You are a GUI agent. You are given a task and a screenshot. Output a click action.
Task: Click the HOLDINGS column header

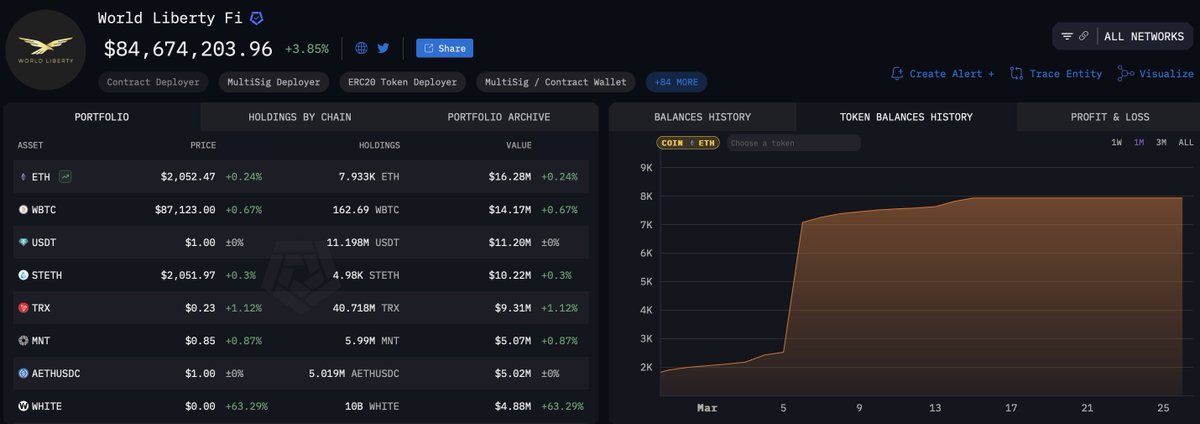click(379, 146)
